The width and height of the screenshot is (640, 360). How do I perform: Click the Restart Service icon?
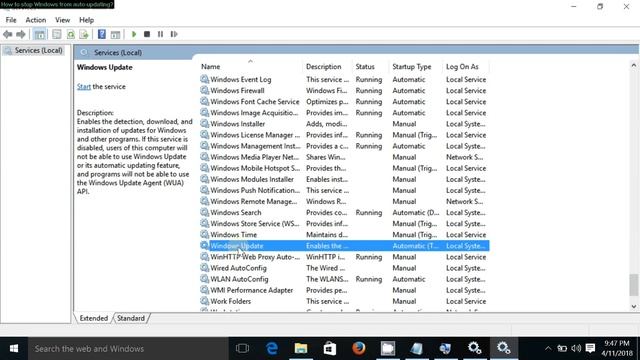174,34
